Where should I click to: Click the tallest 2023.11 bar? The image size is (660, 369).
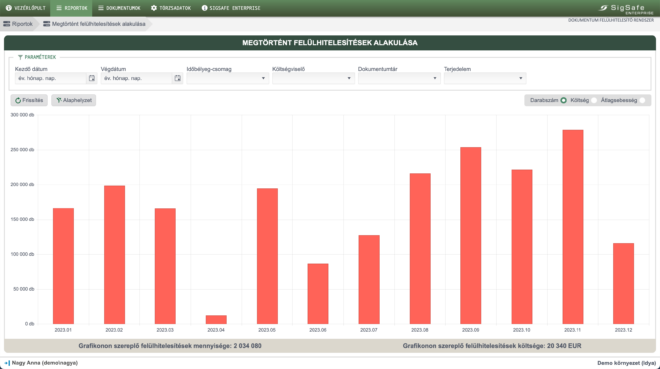pos(573,227)
